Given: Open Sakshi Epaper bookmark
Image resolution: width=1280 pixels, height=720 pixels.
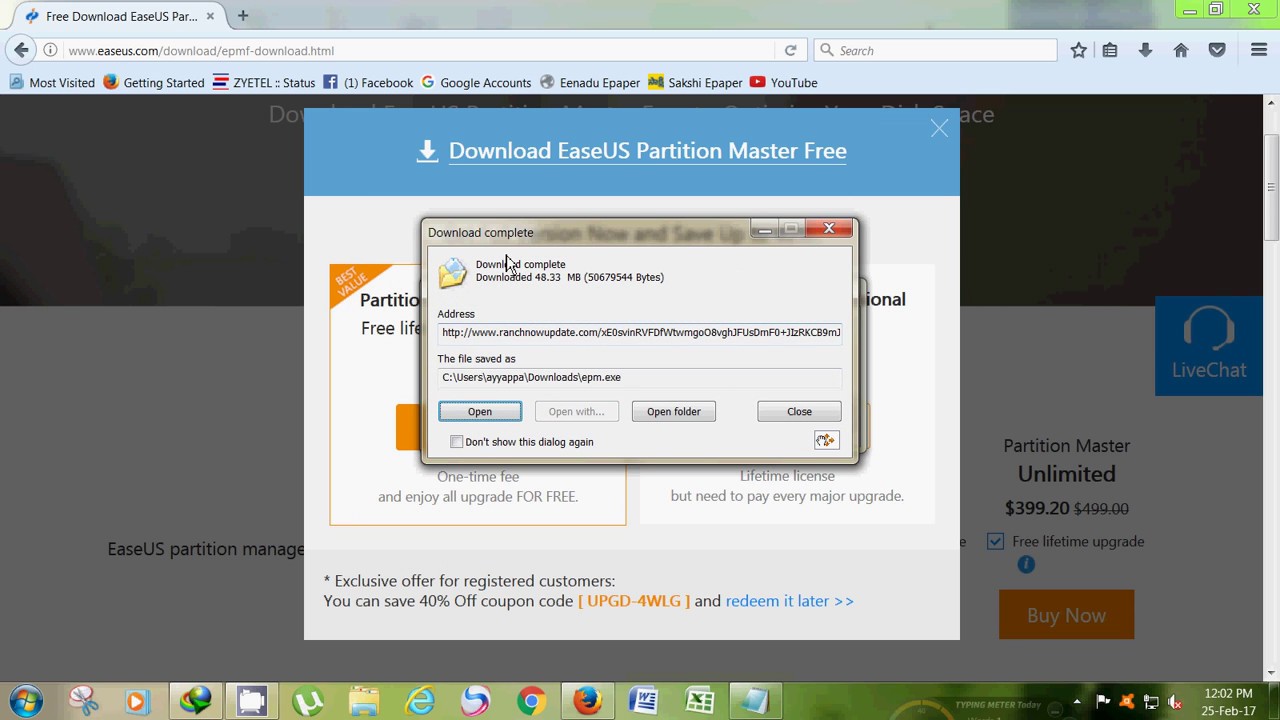Looking at the screenshot, I should pos(695,83).
